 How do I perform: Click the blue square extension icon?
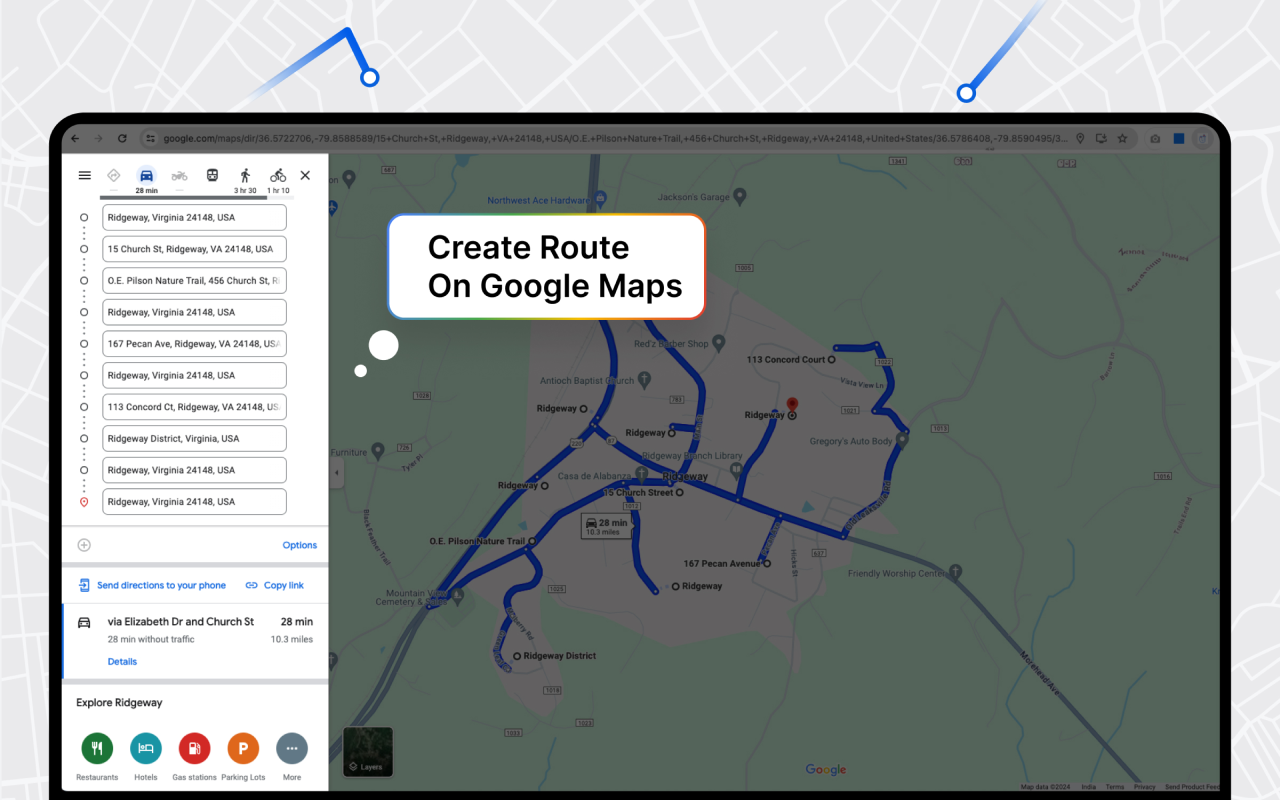pos(1179,138)
